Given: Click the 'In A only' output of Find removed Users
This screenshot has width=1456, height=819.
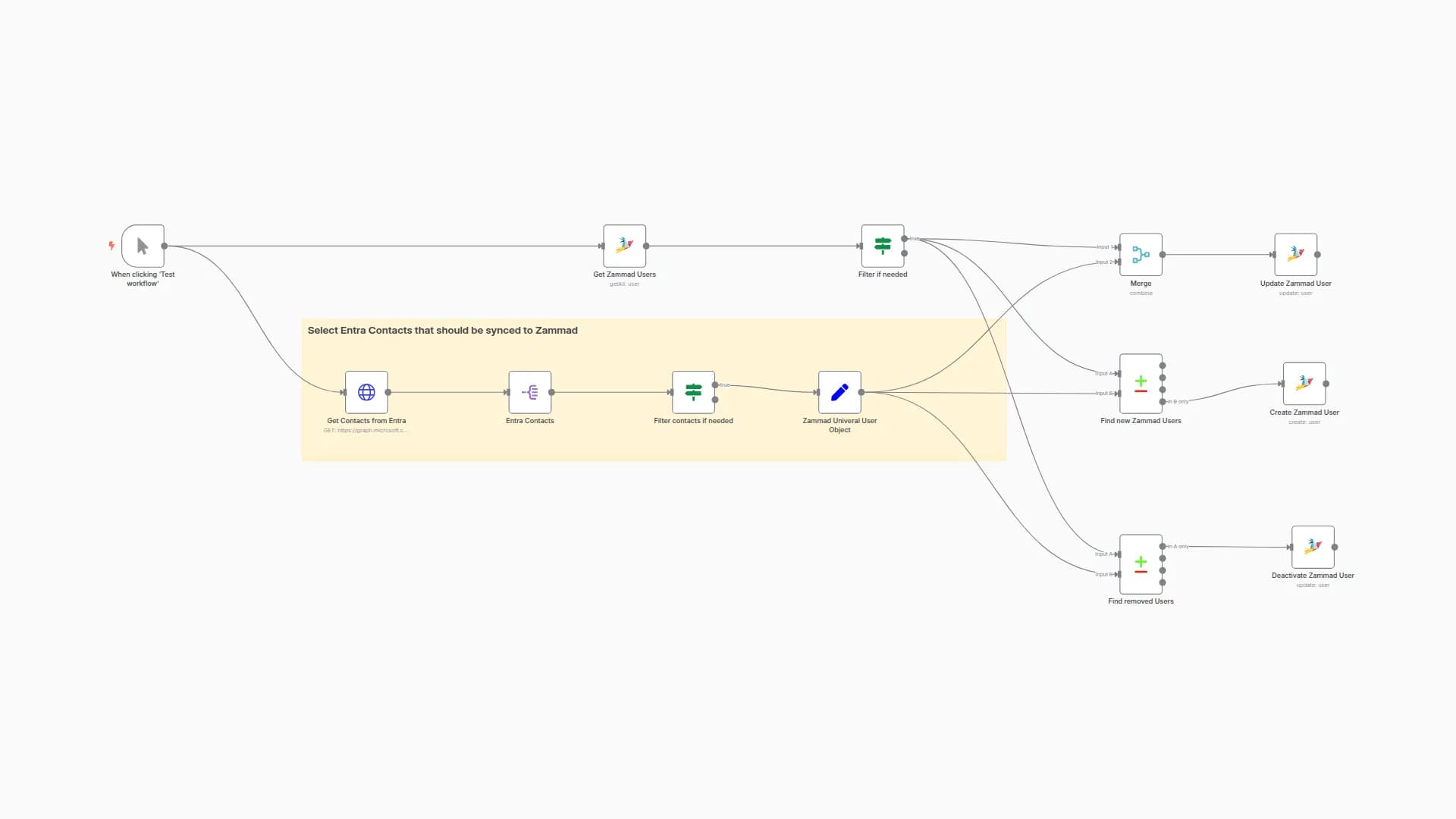Looking at the screenshot, I should click(1163, 547).
